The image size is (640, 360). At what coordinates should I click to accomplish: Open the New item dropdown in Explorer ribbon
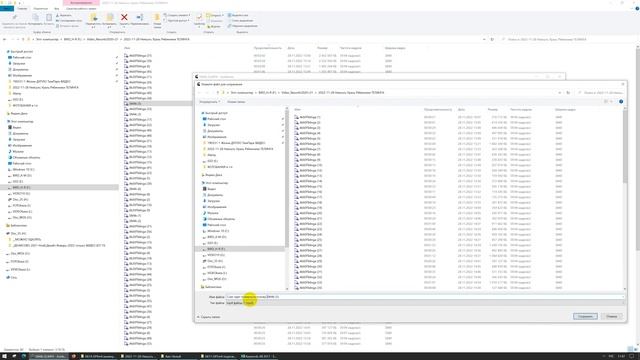click(178, 15)
